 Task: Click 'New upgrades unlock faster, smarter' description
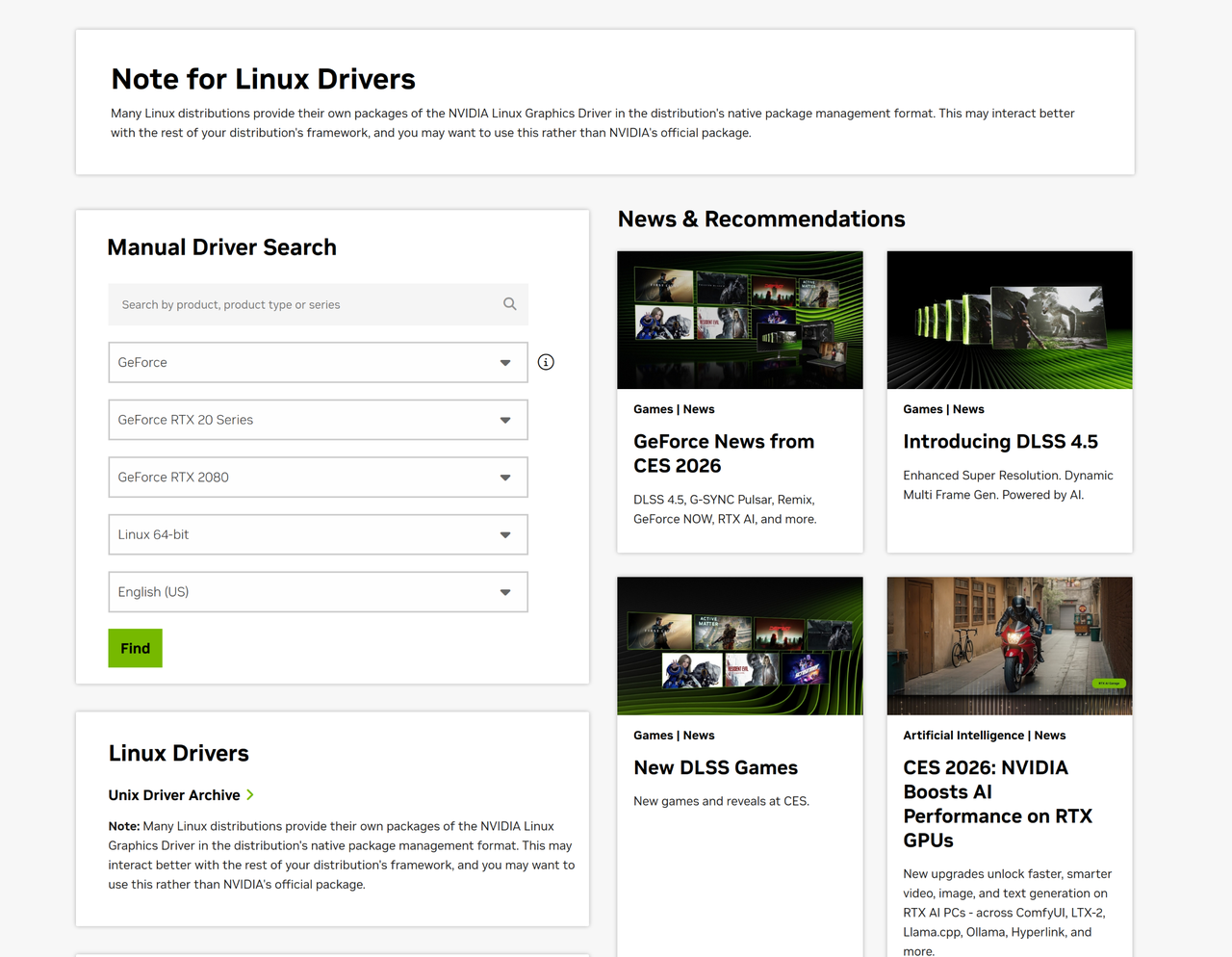1007,912
